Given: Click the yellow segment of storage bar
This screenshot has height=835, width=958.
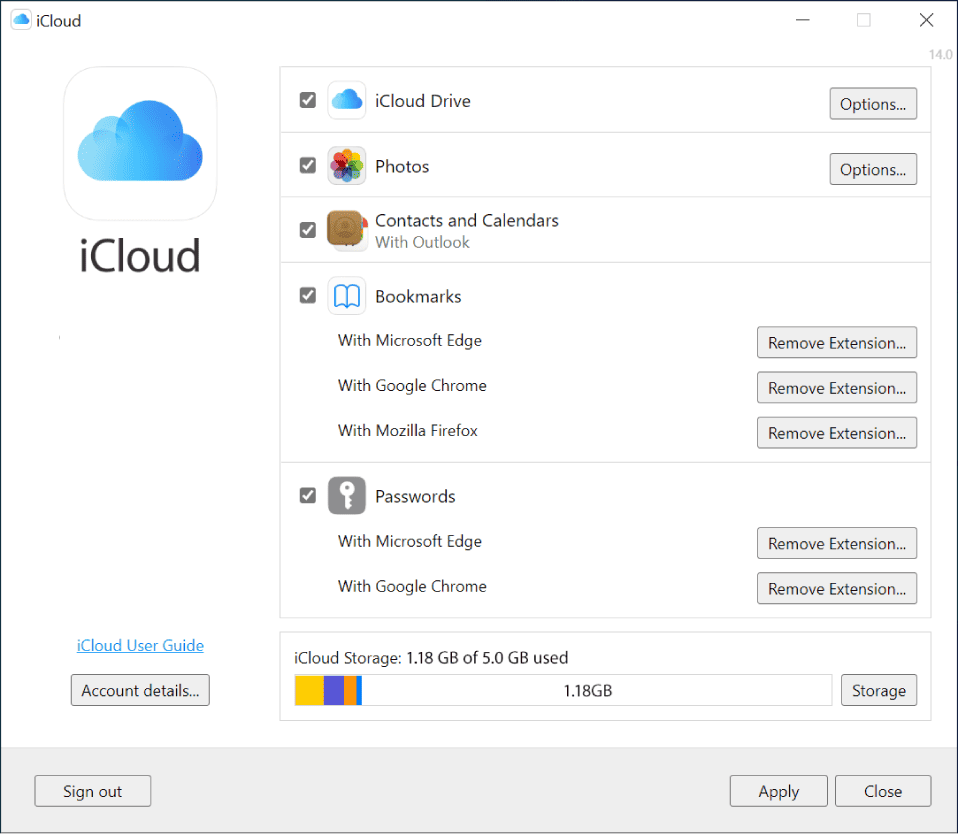Looking at the screenshot, I should click(309, 691).
